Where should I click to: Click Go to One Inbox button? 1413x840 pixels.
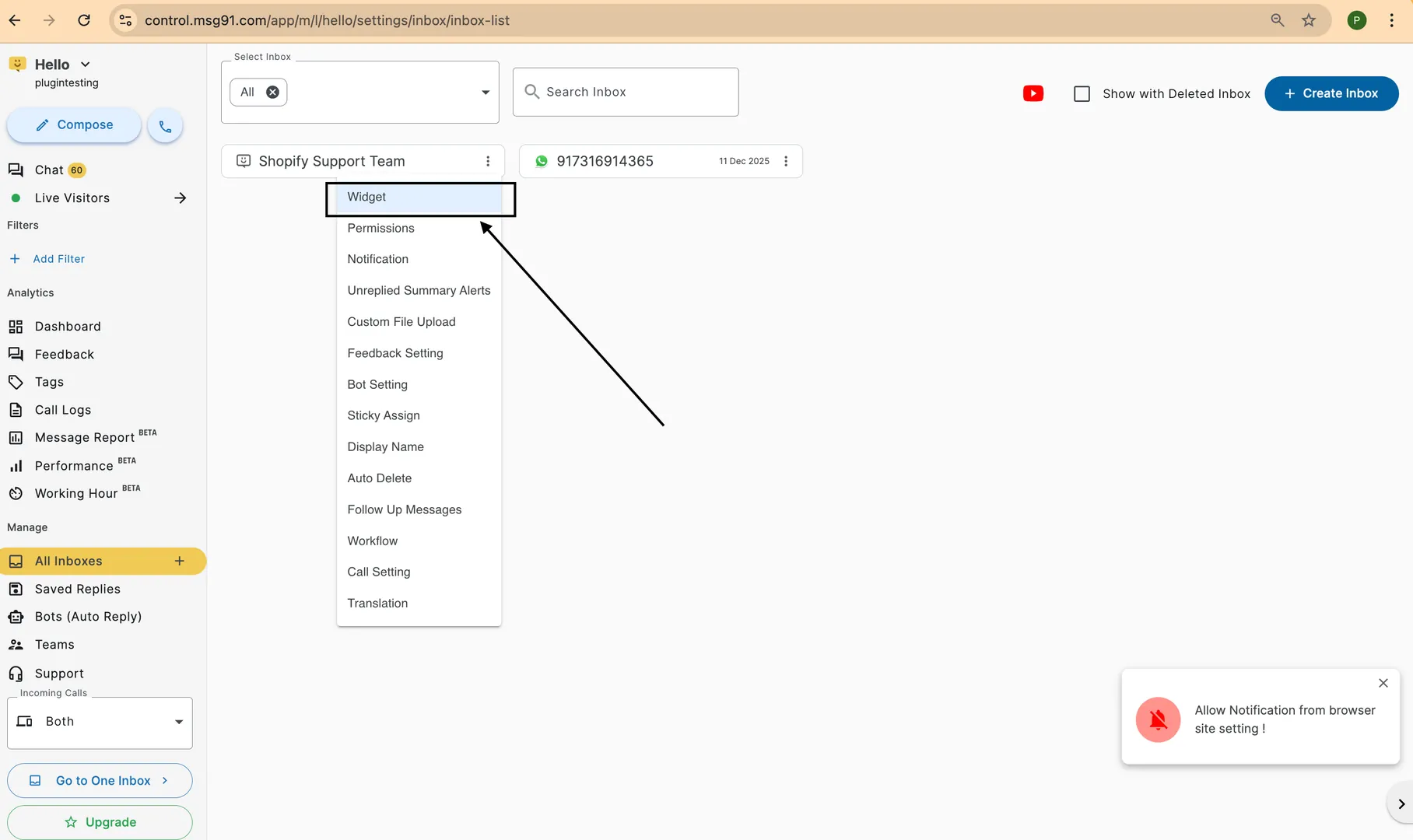pos(100,780)
